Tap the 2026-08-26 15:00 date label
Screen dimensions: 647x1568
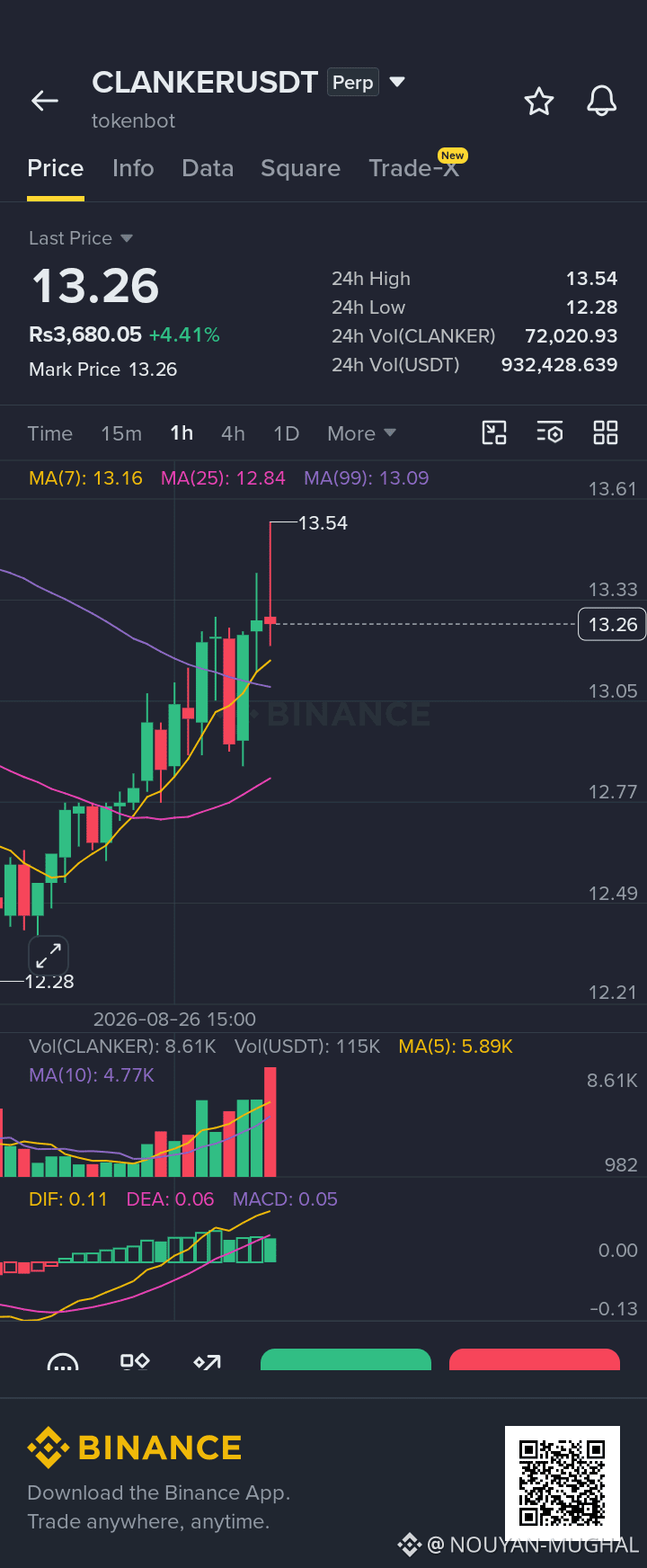(x=174, y=1020)
